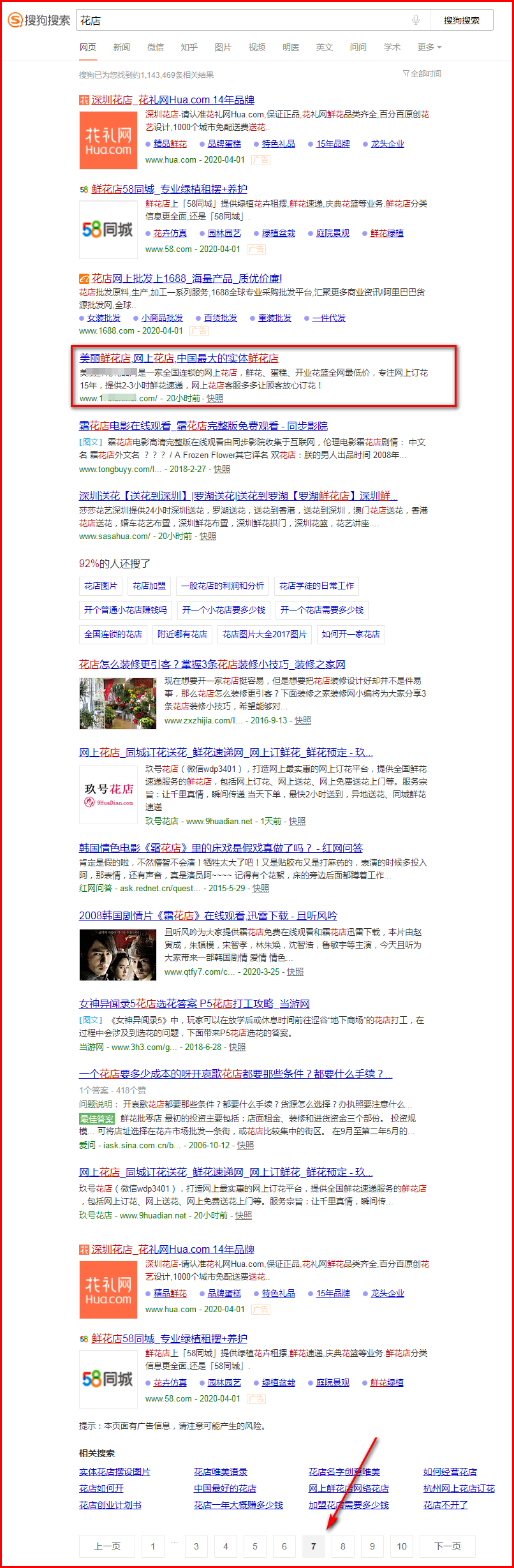Viewport: 514px width, 1568px height.
Task: Open the 花店怎么装修更引客 result
Action: tap(212, 664)
